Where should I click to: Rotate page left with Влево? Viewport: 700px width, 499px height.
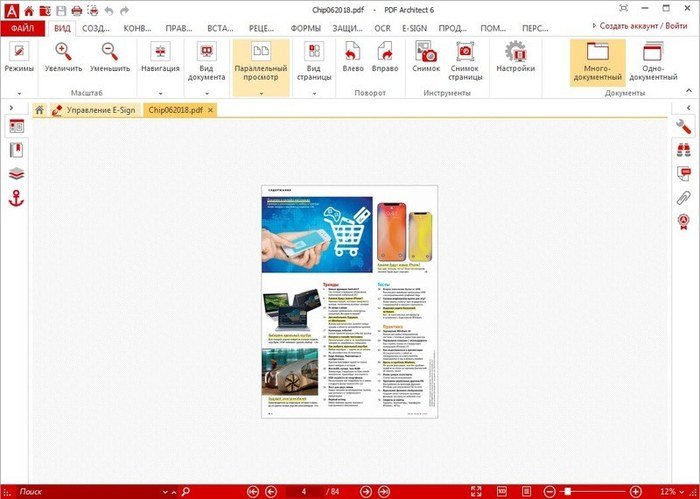(x=351, y=58)
